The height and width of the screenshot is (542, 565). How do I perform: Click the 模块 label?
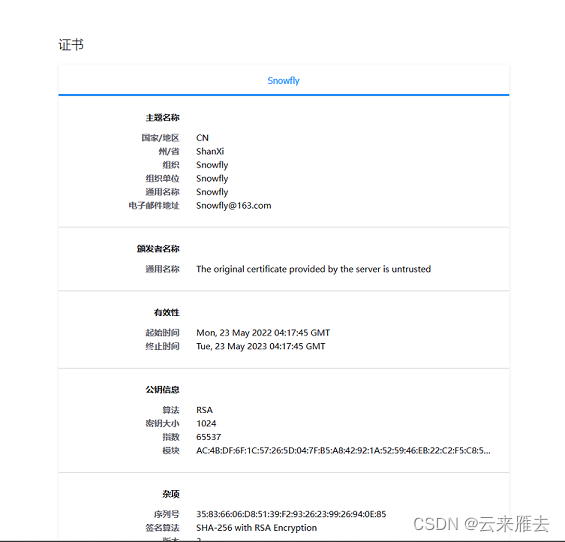pos(171,450)
